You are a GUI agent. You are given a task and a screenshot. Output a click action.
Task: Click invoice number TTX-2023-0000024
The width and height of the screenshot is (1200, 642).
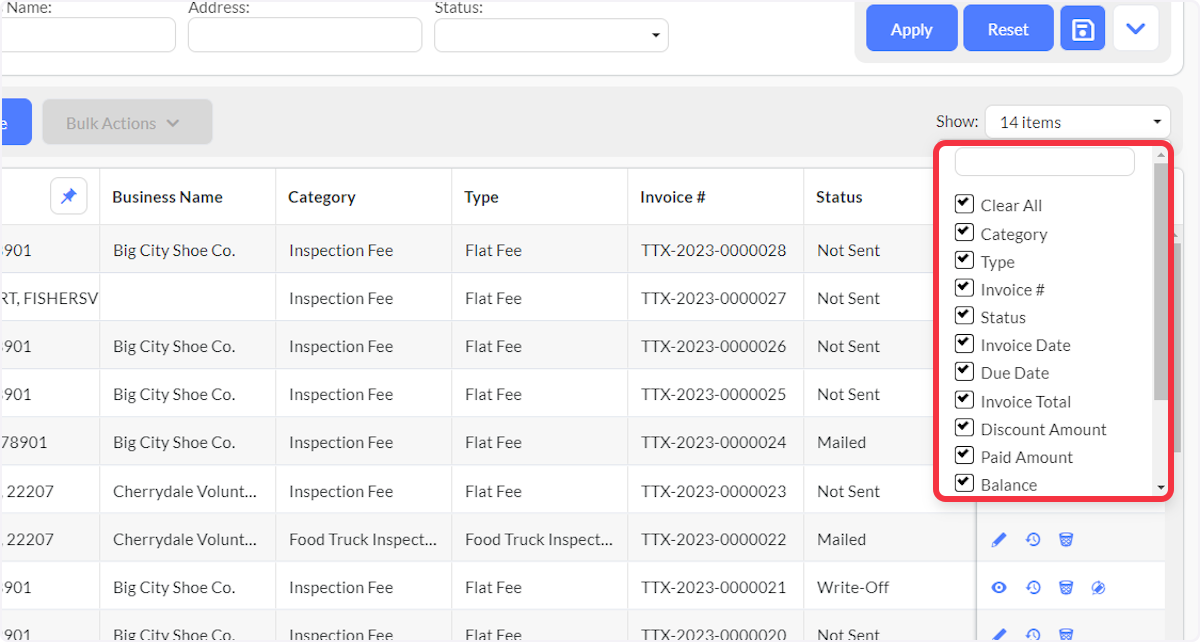pos(714,442)
